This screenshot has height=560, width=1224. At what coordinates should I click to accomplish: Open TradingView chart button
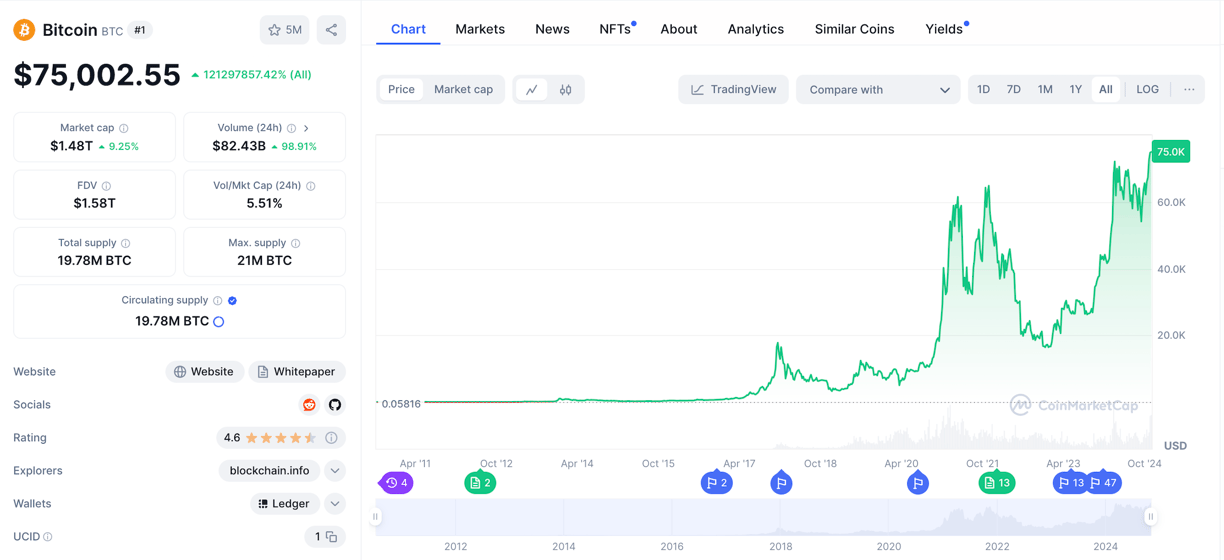[x=733, y=90]
